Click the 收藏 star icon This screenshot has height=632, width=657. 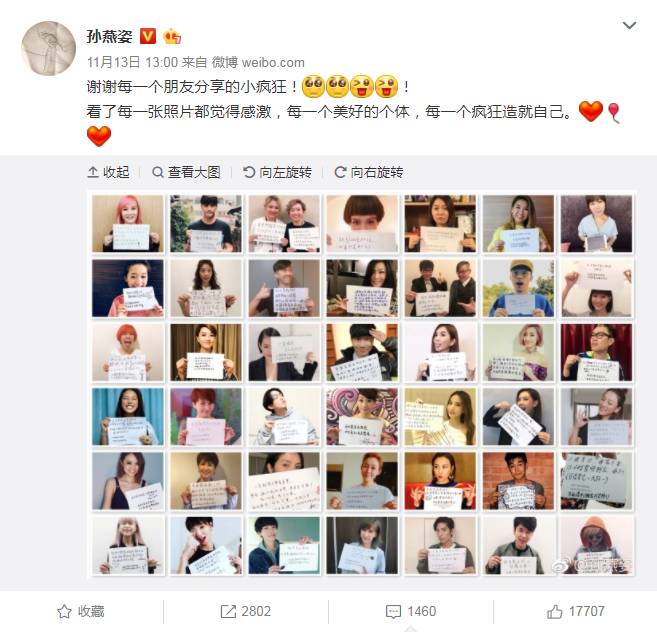[x=64, y=611]
